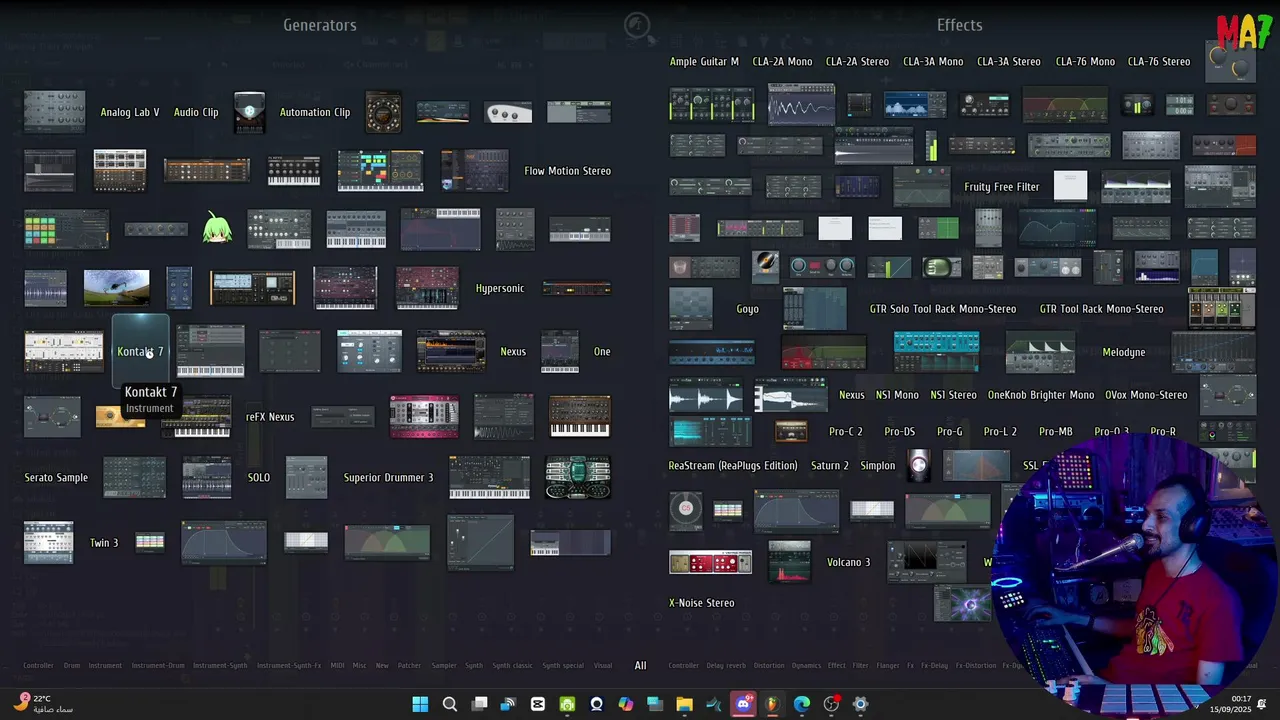Select the Hypersonic generator
This screenshot has height=720, width=1280.
point(500,289)
